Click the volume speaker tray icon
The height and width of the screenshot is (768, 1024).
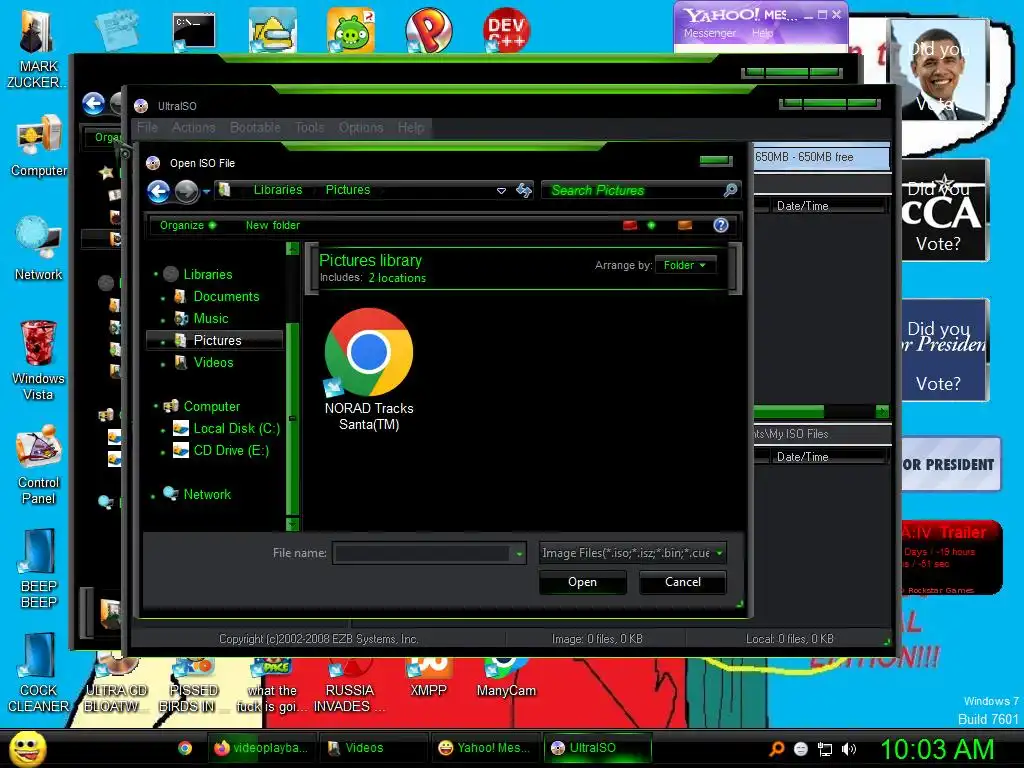click(x=848, y=749)
